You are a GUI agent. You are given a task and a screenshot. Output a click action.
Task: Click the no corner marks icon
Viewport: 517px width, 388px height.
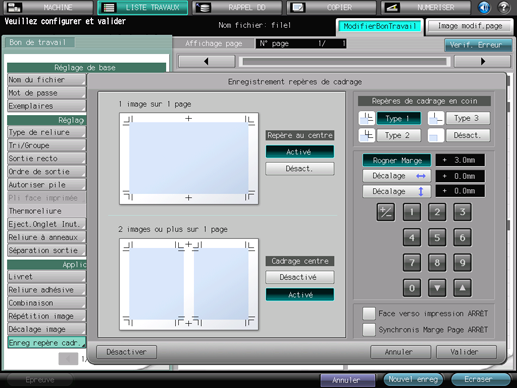[436, 135]
